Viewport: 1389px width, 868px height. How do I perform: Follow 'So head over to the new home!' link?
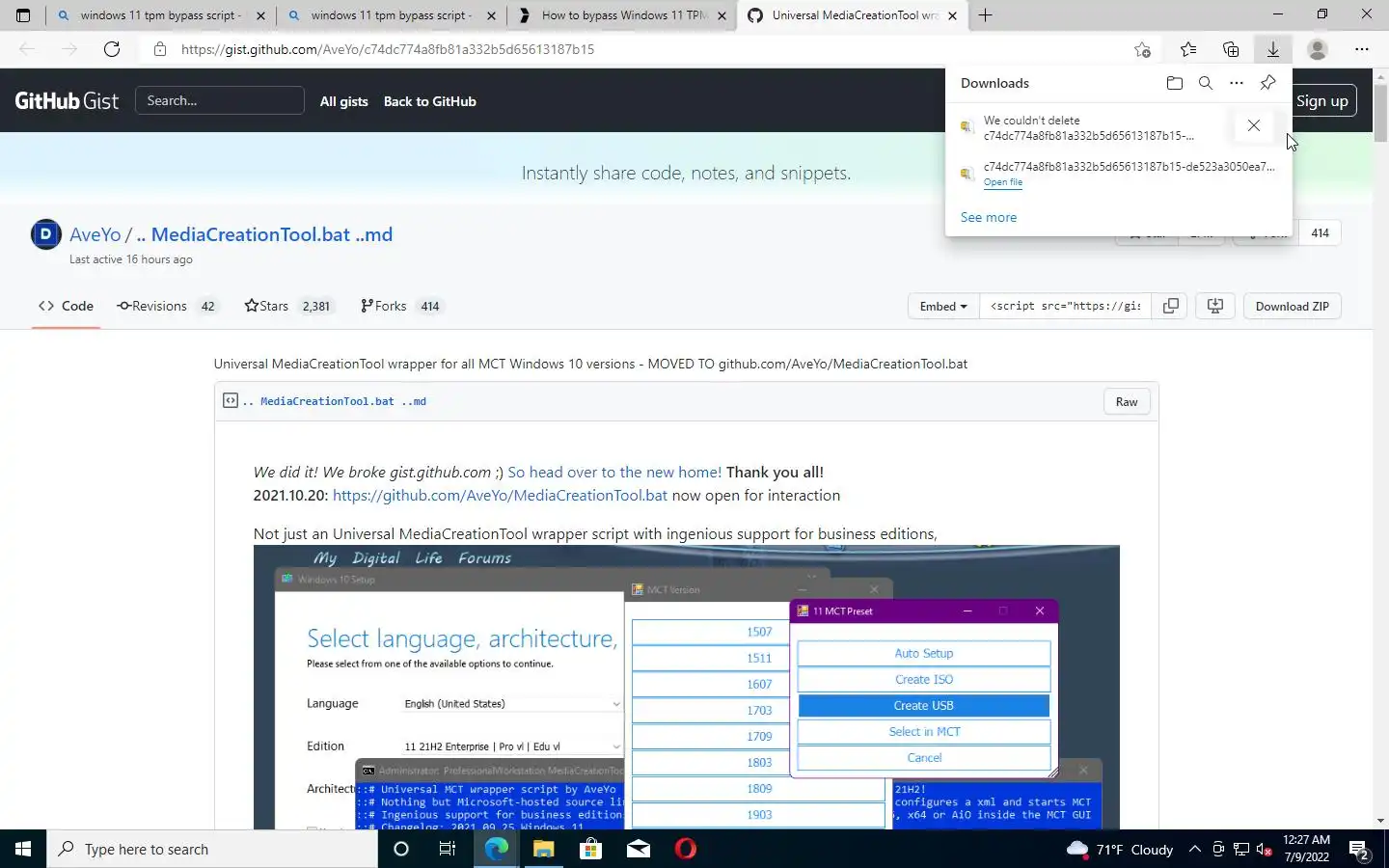614,472
